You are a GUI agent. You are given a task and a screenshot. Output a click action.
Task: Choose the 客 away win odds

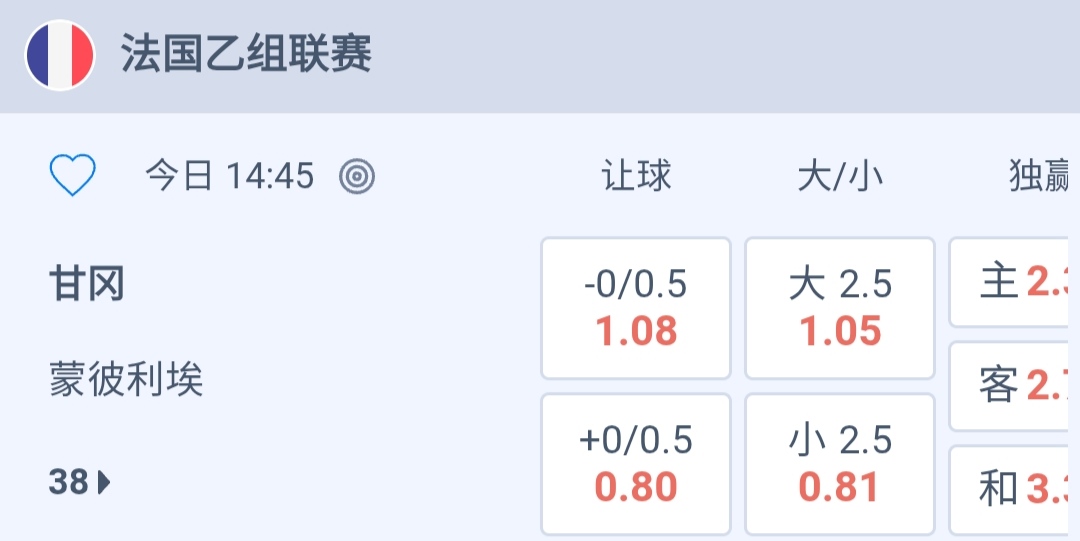tap(1014, 386)
